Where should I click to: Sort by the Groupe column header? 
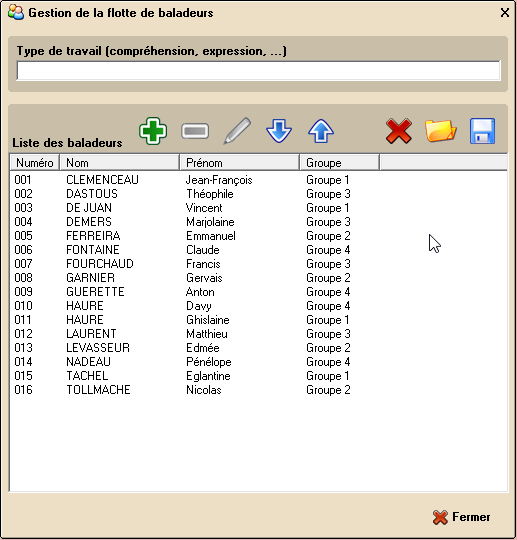(x=340, y=163)
